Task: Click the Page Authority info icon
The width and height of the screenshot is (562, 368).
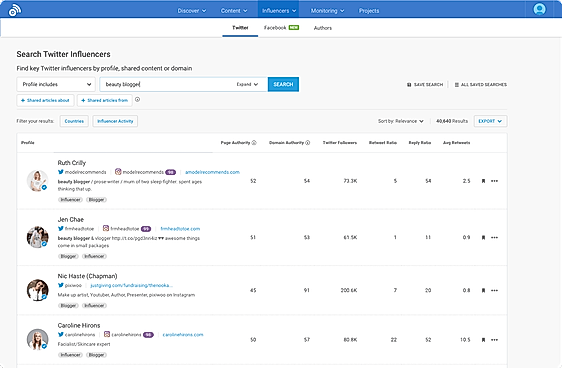Action: click(x=254, y=143)
